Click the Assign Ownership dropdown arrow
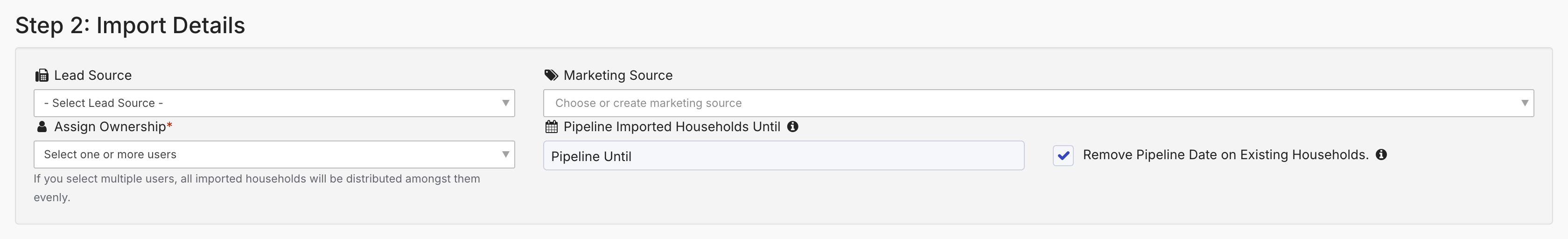The width and height of the screenshot is (1568, 239). [x=505, y=155]
